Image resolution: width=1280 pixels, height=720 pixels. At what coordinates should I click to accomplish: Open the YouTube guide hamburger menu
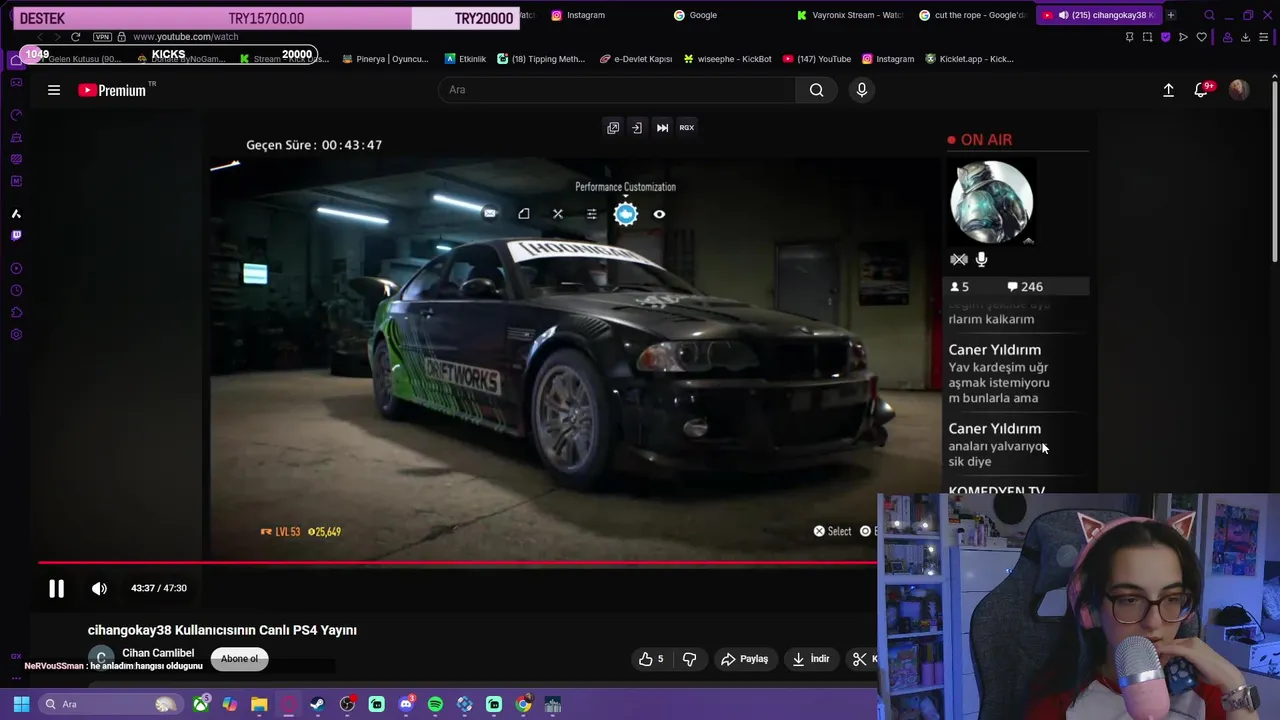click(x=54, y=90)
